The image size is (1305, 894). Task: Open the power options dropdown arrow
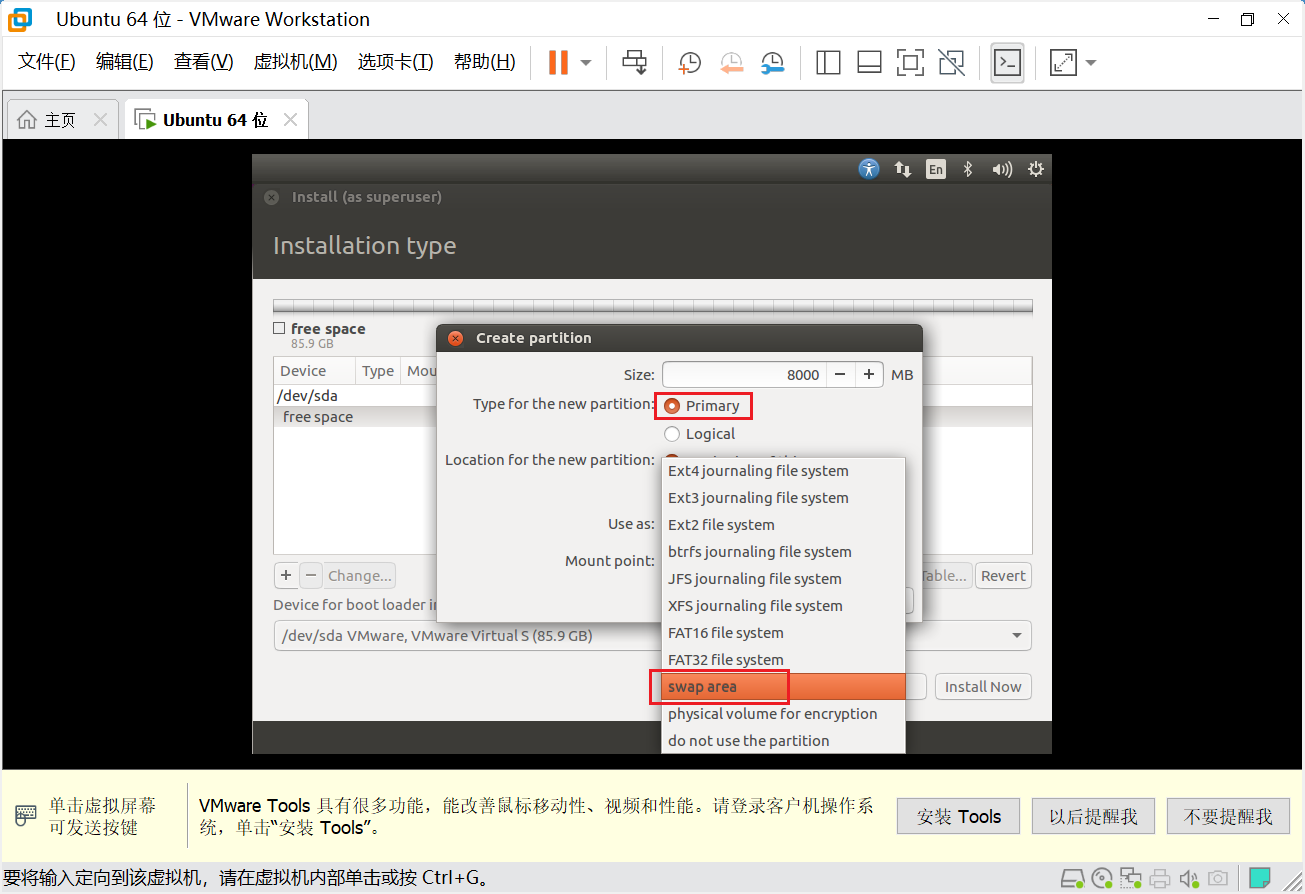pos(586,62)
